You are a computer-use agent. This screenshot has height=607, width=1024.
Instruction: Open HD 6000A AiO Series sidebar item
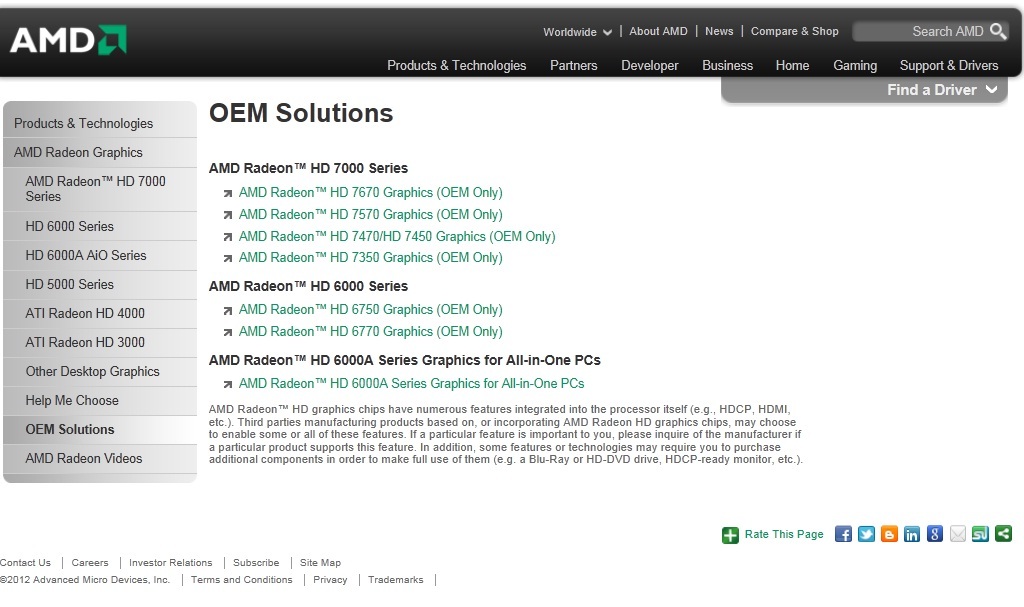point(100,255)
